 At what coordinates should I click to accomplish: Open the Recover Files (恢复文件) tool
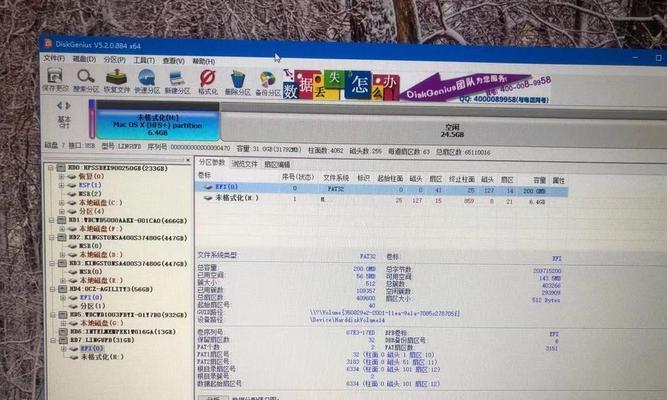116,77
